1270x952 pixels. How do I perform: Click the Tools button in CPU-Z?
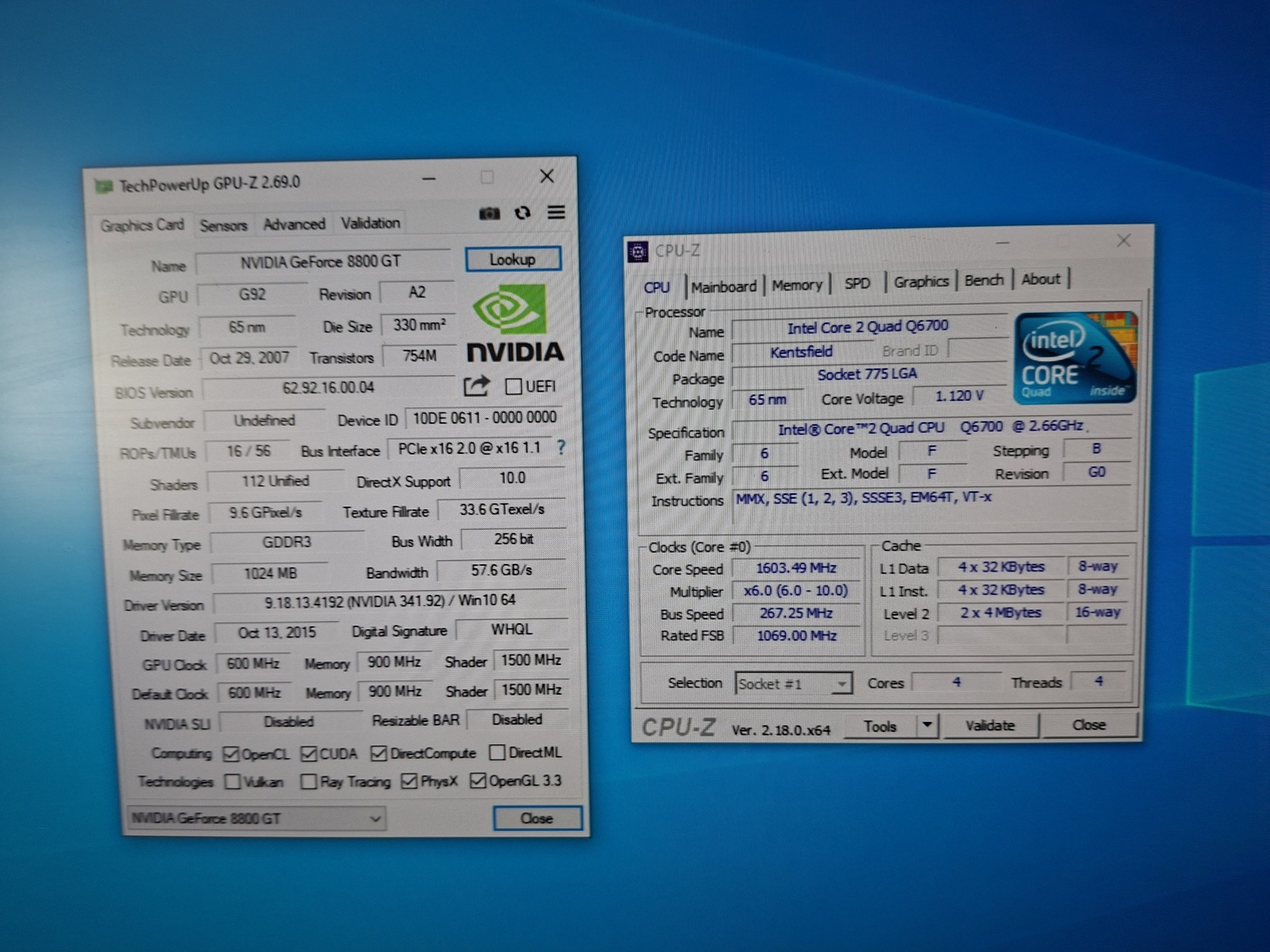pos(880,727)
